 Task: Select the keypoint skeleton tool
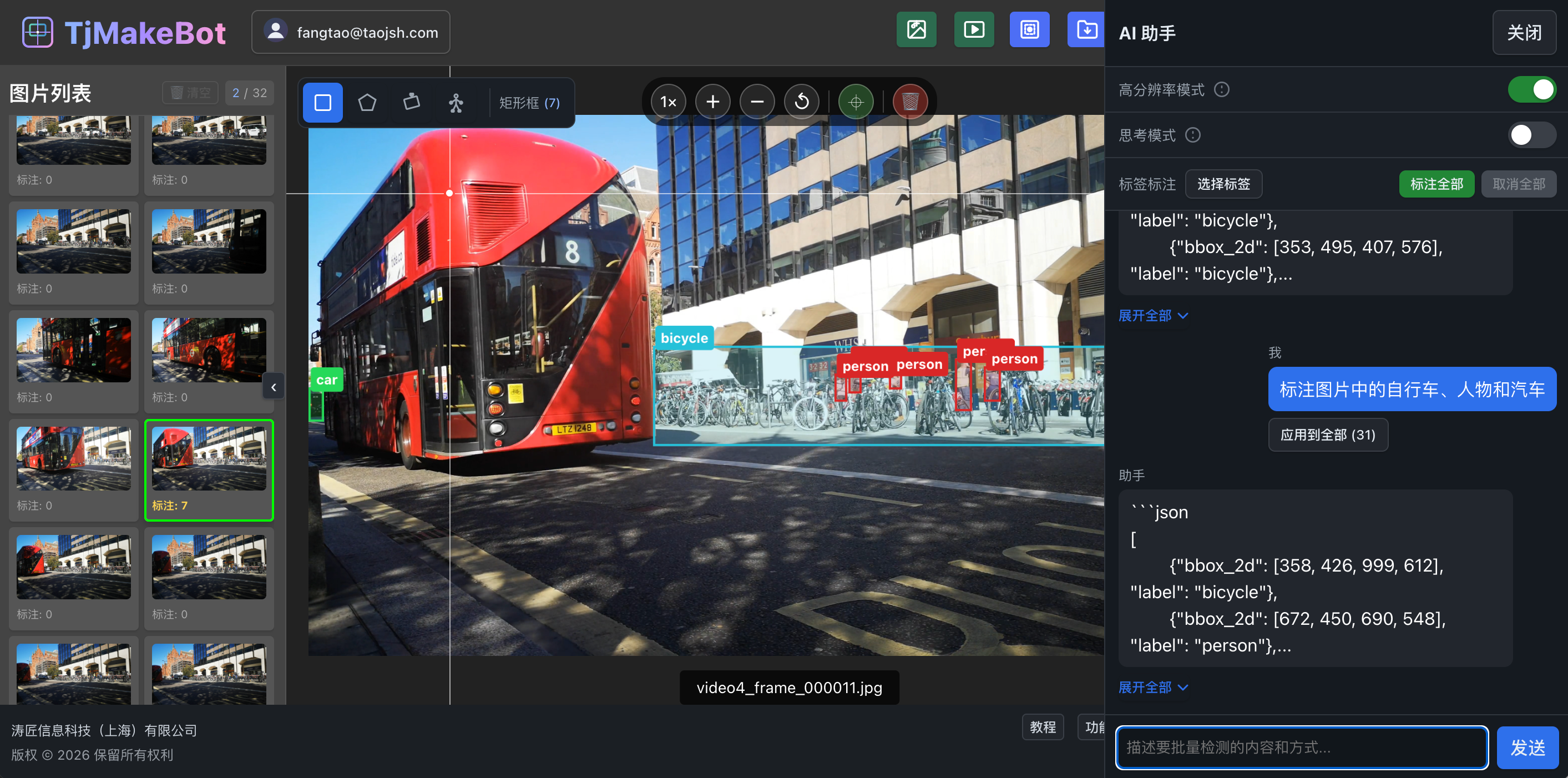point(456,102)
